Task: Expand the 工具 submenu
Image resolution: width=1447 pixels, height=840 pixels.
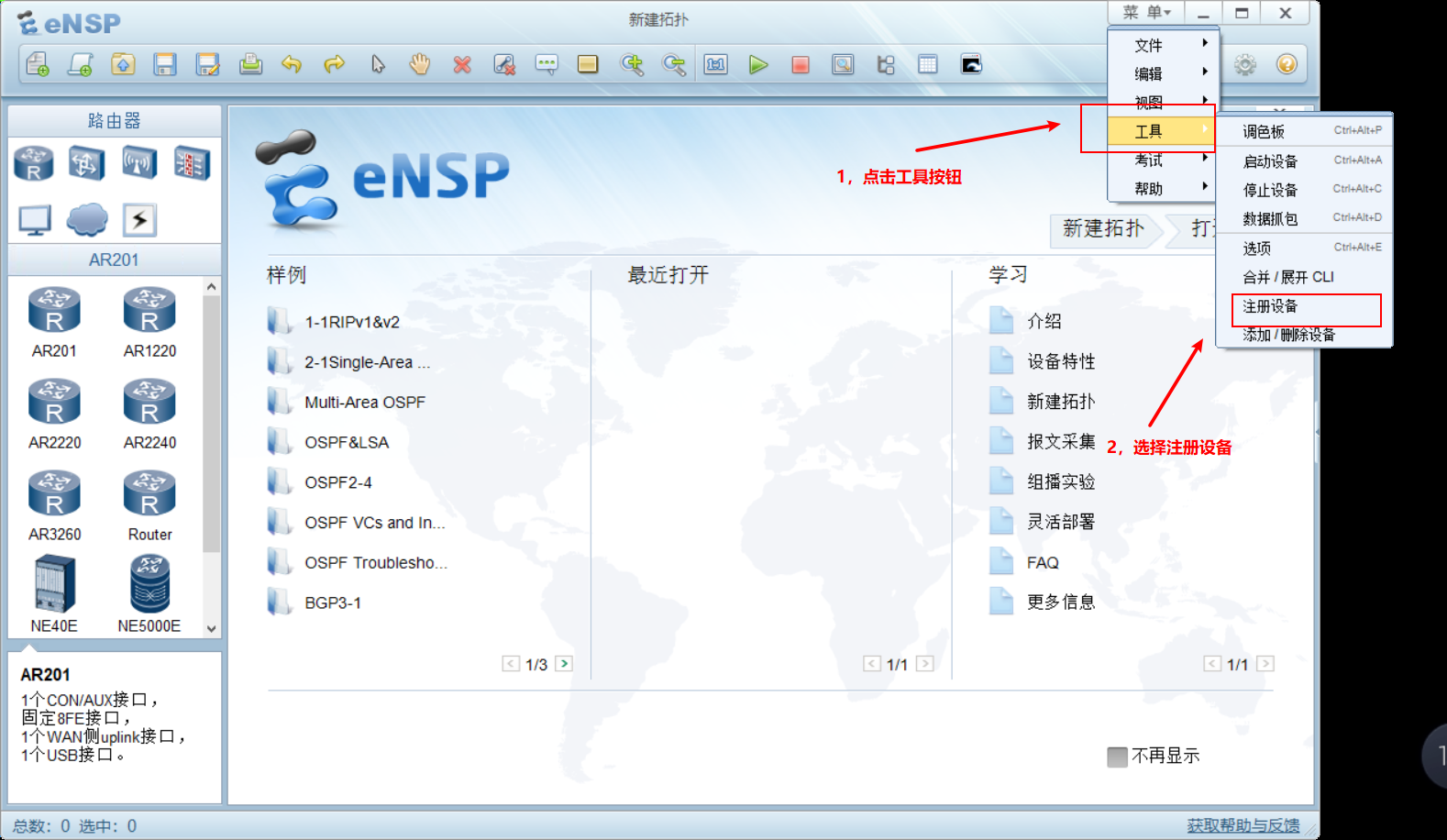Action: [1162, 131]
